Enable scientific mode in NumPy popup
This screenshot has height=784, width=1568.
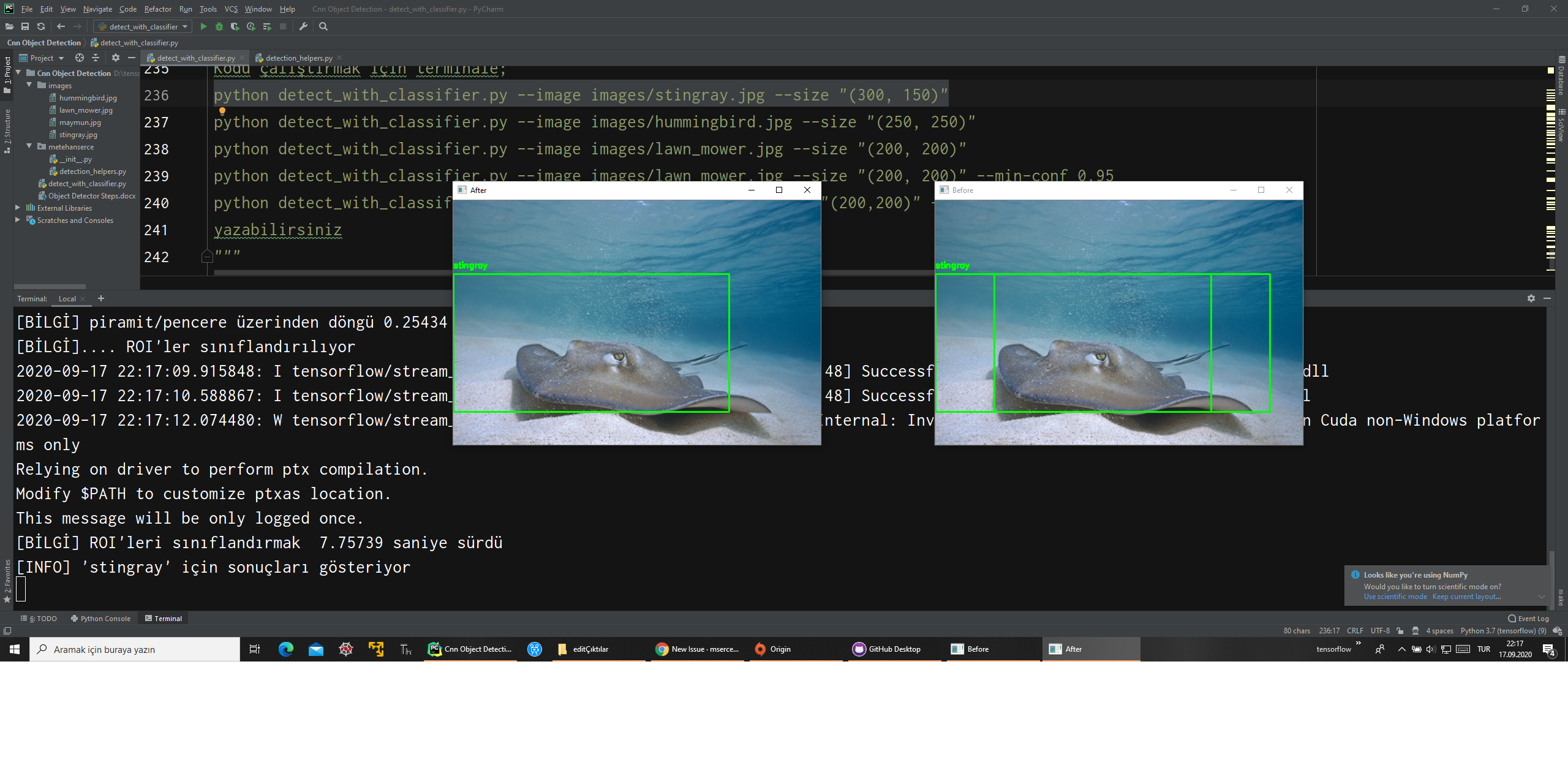coord(1395,596)
